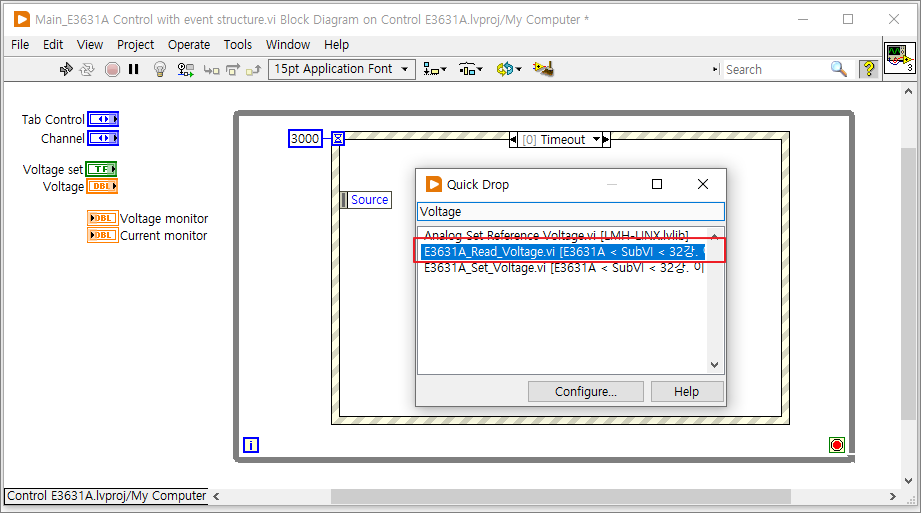Image resolution: width=921 pixels, height=513 pixels.
Task: Open the [0] Timeout event case selector
Action: [x=562, y=139]
